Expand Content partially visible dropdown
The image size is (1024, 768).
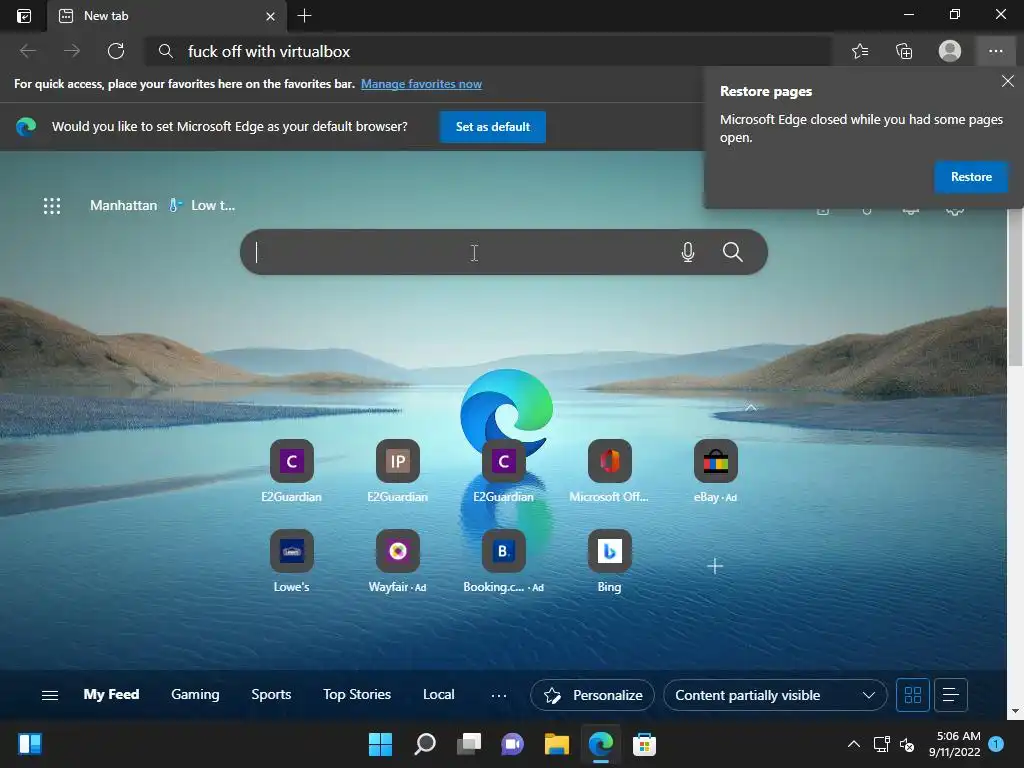[x=775, y=695]
